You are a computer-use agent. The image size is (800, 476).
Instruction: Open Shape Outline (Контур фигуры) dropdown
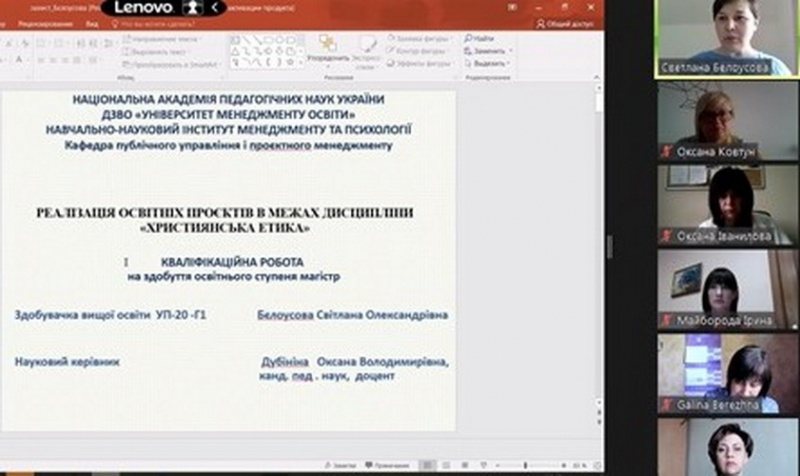(417, 51)
